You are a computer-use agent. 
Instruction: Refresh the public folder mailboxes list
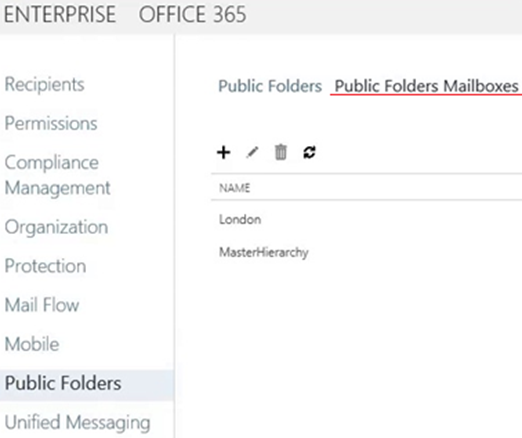tap(309, 152)
